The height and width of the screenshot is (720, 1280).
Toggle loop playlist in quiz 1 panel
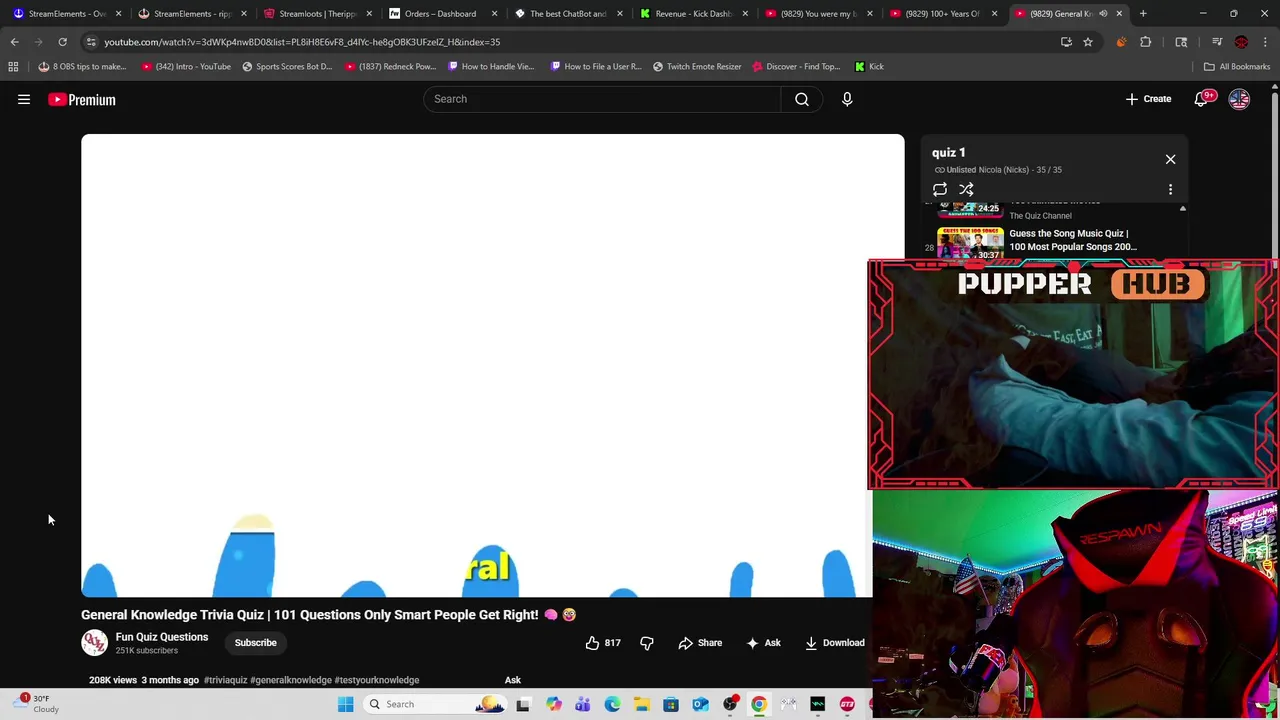(x=940, y=189)
